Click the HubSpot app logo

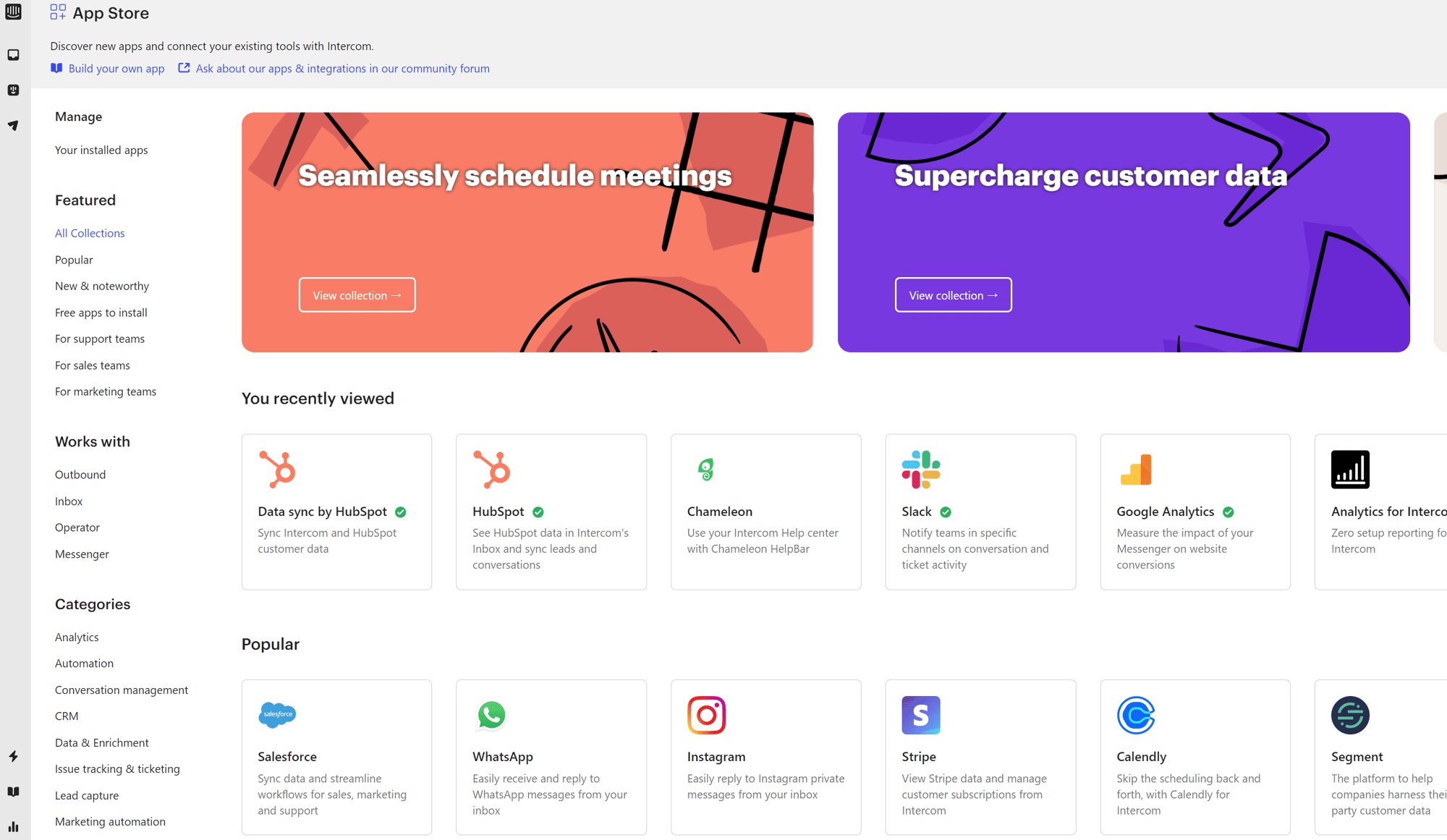click(x=492, y=469)
